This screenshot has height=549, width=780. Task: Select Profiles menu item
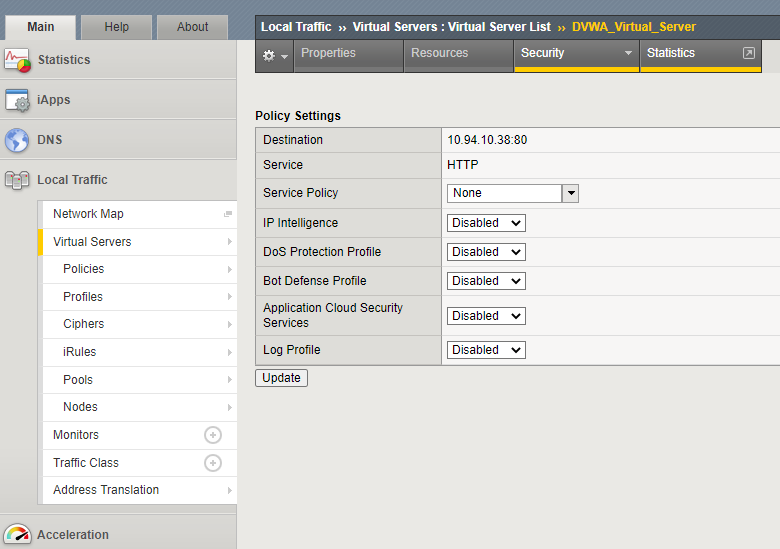point(140,297)
